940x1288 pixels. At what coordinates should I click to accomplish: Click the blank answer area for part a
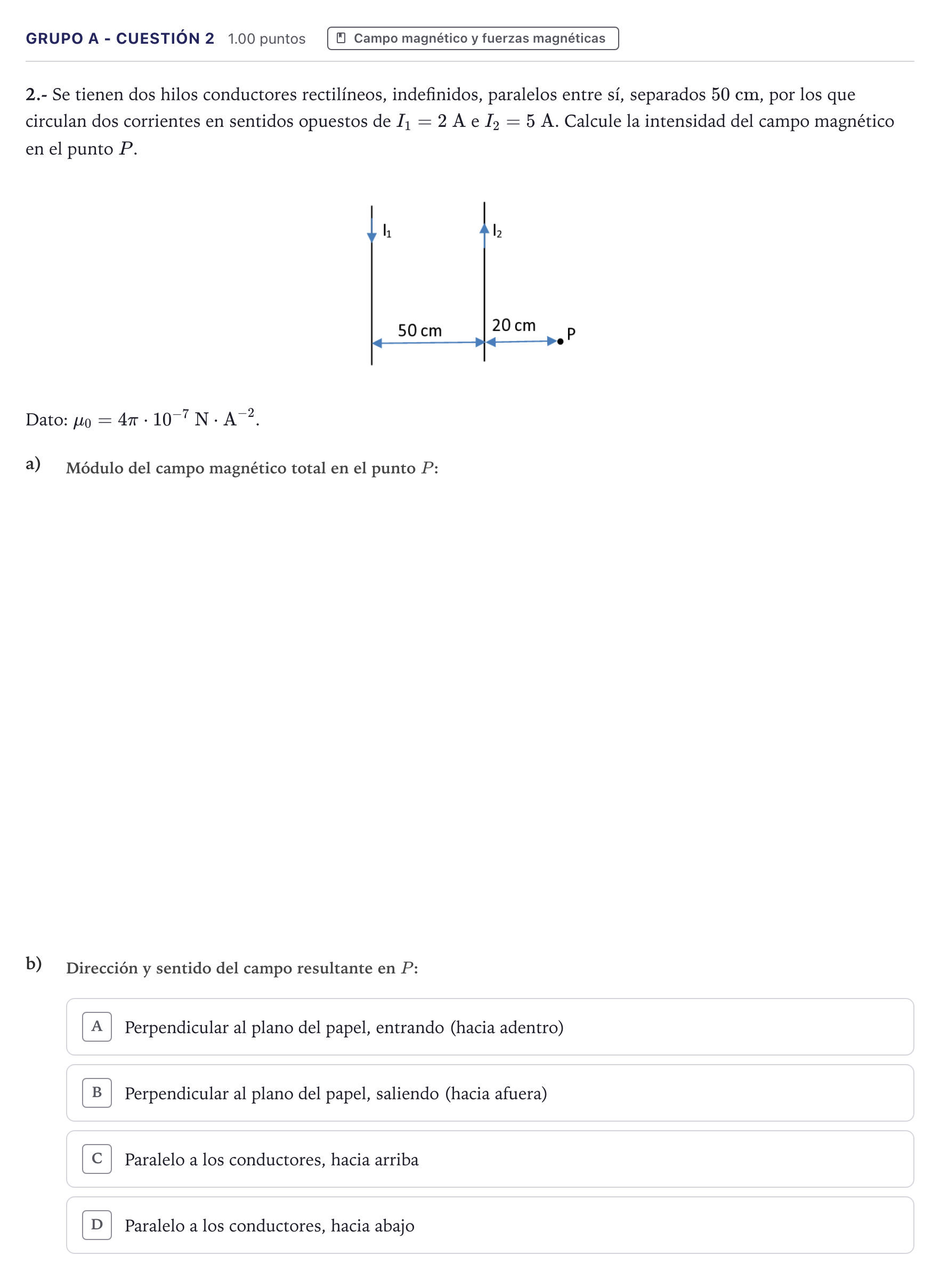click(x=490, y=712)
